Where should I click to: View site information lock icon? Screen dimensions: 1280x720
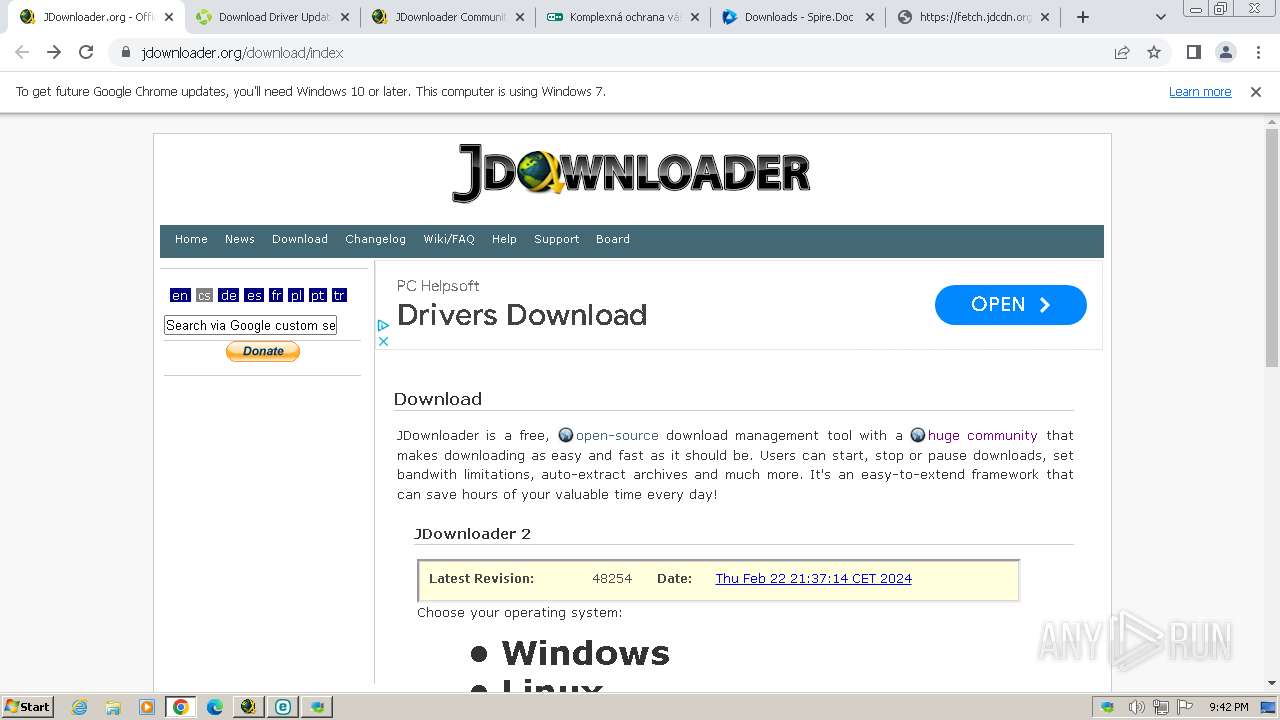coord(125,52)
